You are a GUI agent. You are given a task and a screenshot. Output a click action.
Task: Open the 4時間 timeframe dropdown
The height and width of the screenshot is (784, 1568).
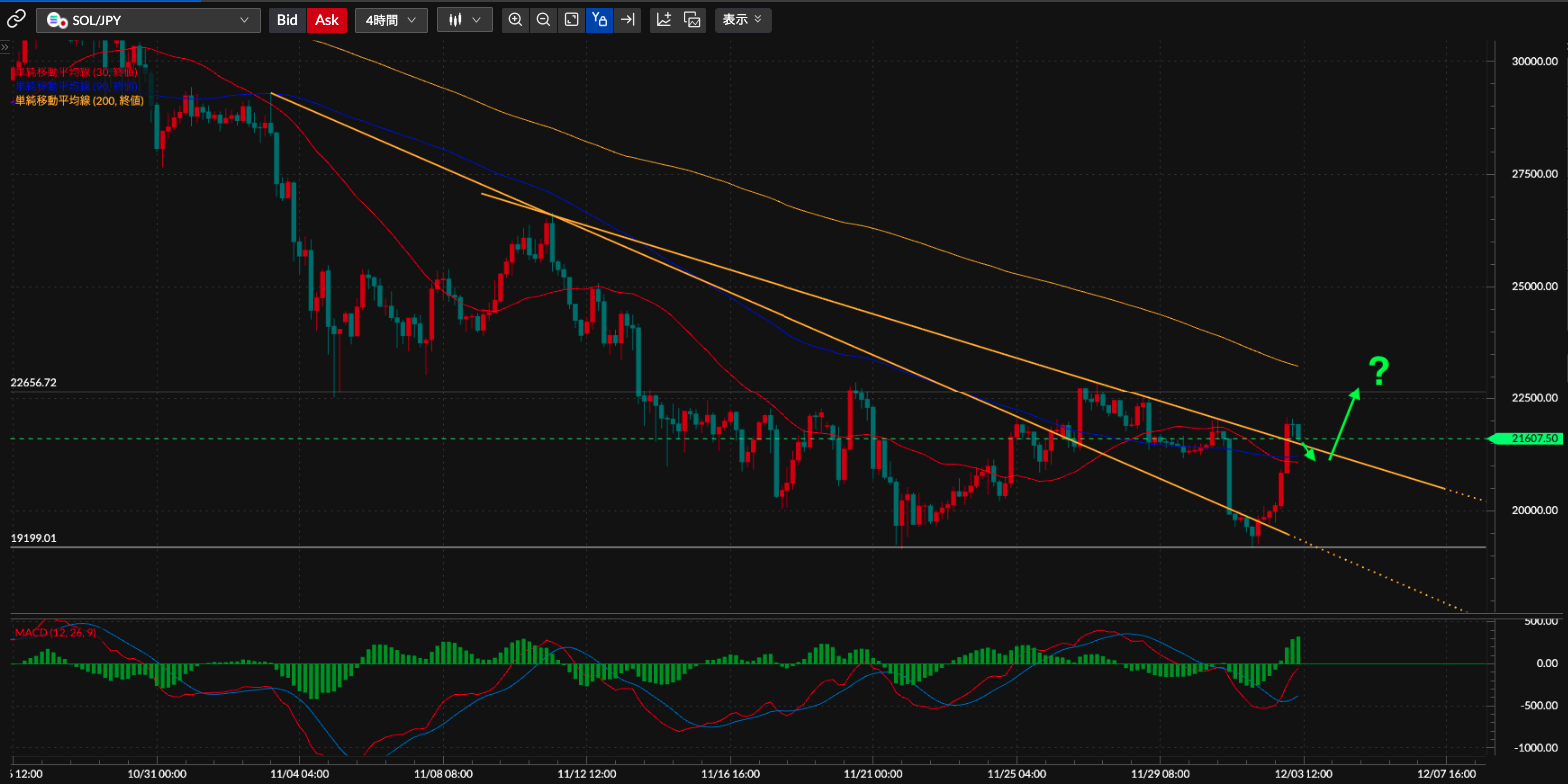click(391, 20)
